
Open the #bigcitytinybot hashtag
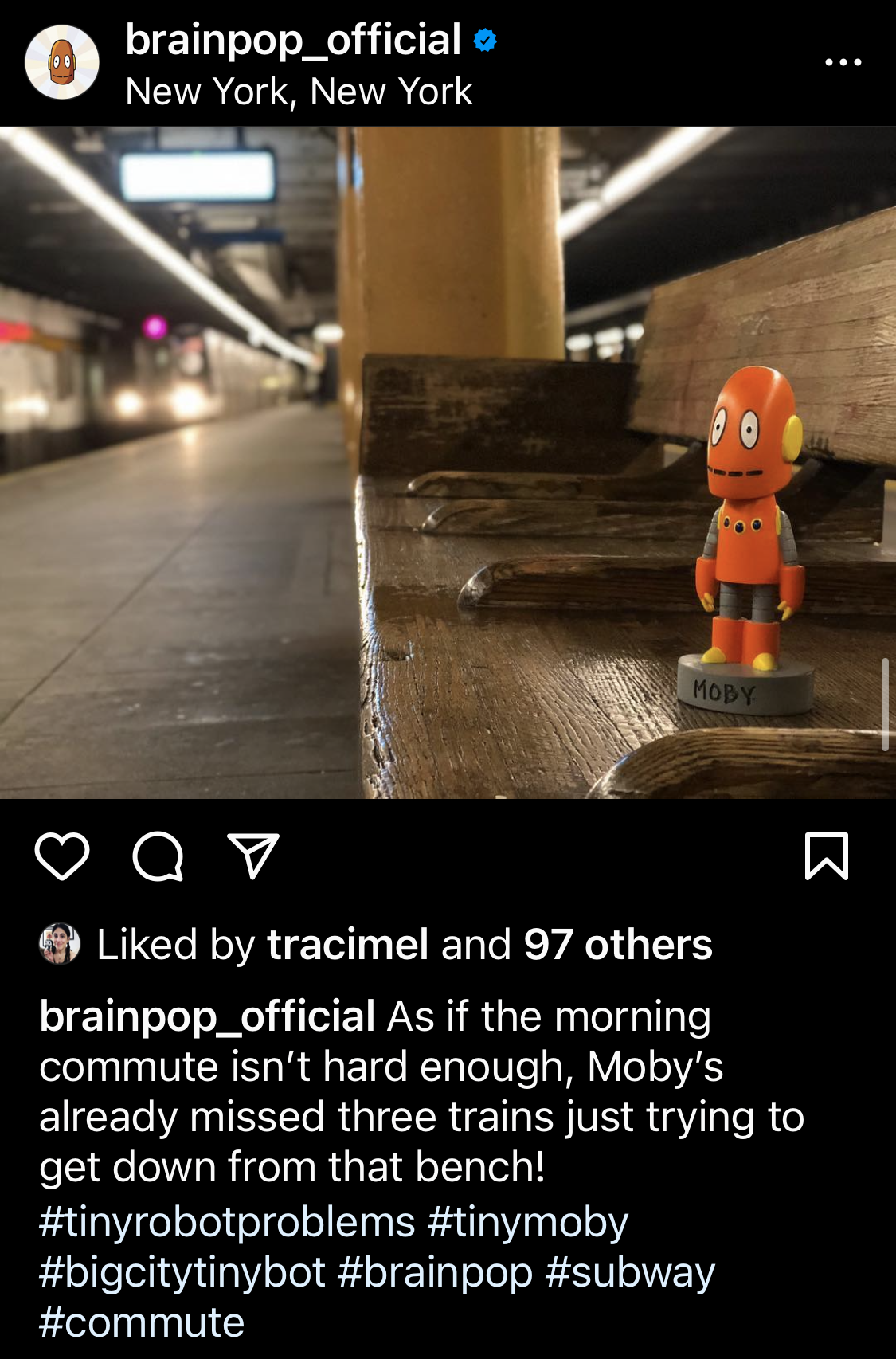point(182,1272)
